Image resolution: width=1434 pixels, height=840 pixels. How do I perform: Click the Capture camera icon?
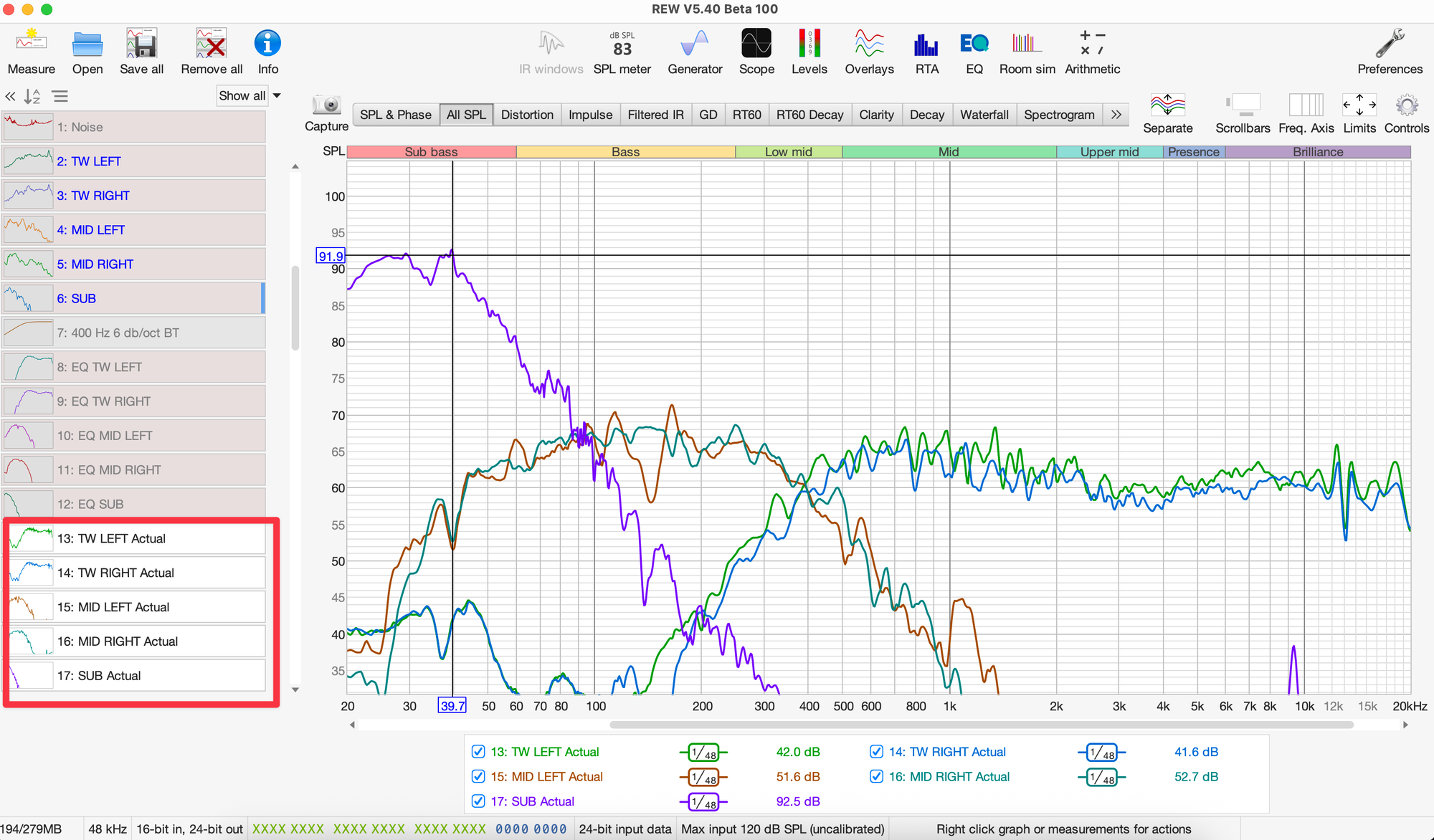click(x=327, y=106)
